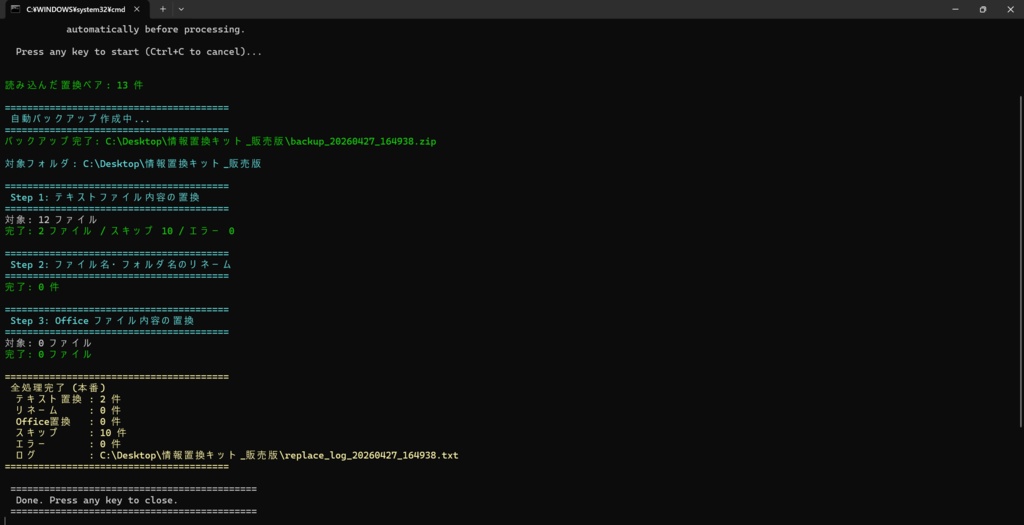1024x525 pixels.
Task: Click the replace_log_20260427_164938.txt log path
Action: [x=370, y=456]
